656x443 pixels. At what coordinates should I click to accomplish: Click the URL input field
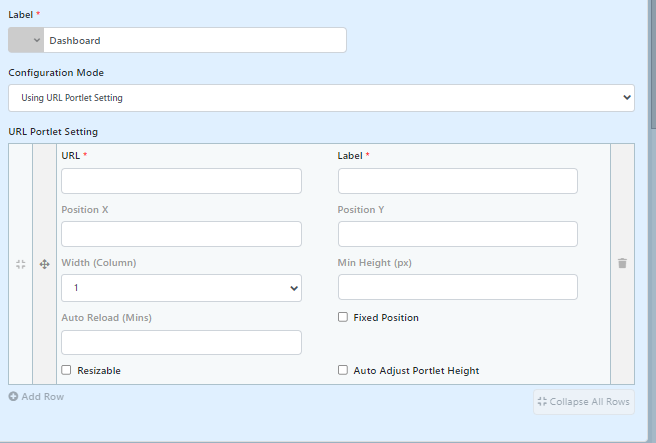181,181
